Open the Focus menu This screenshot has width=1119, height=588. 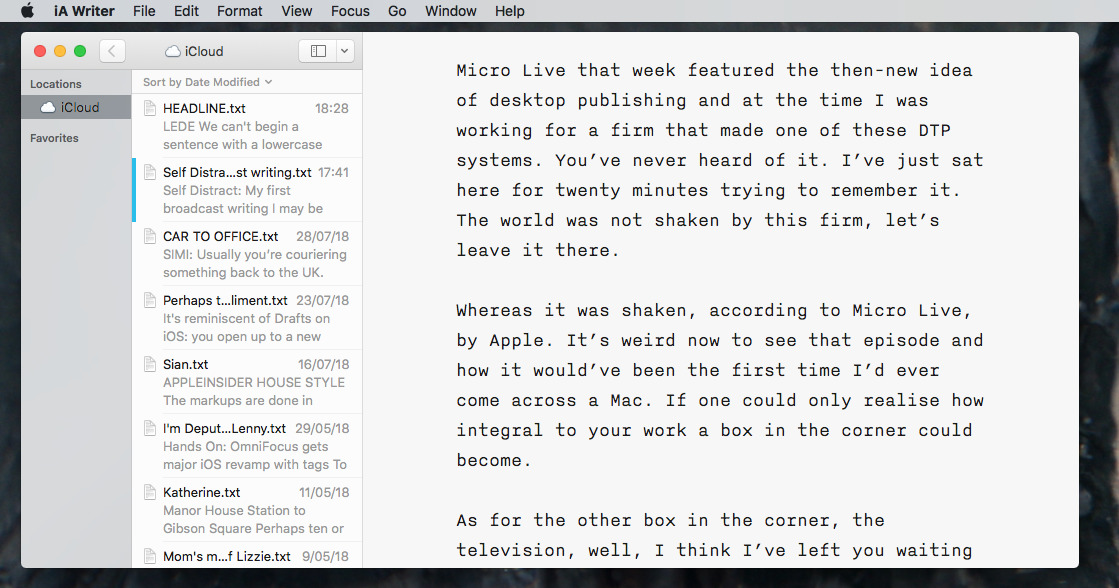(350, 11)
